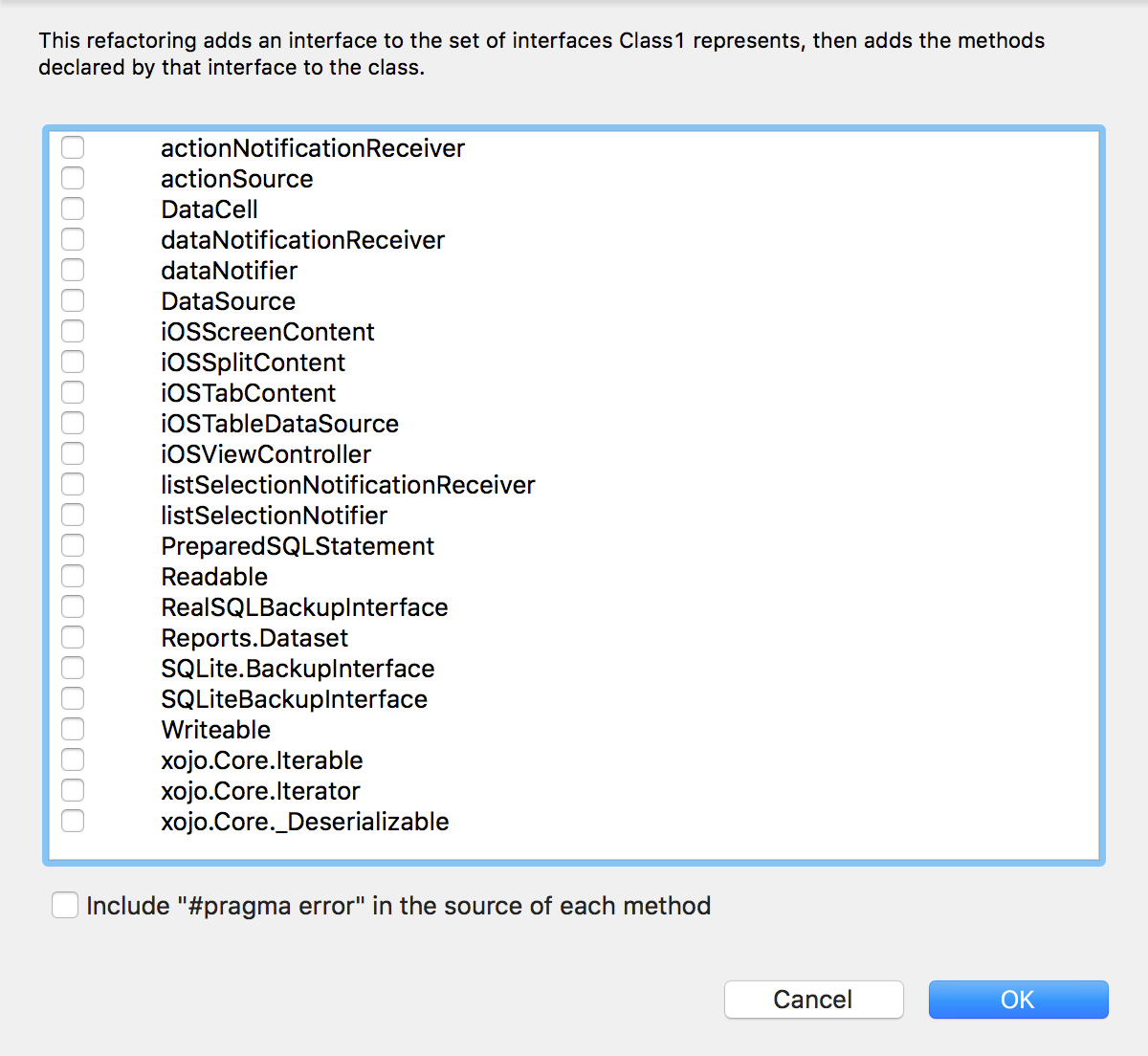
Task: Click the Cancel button
Action: tap(813, 1000)
